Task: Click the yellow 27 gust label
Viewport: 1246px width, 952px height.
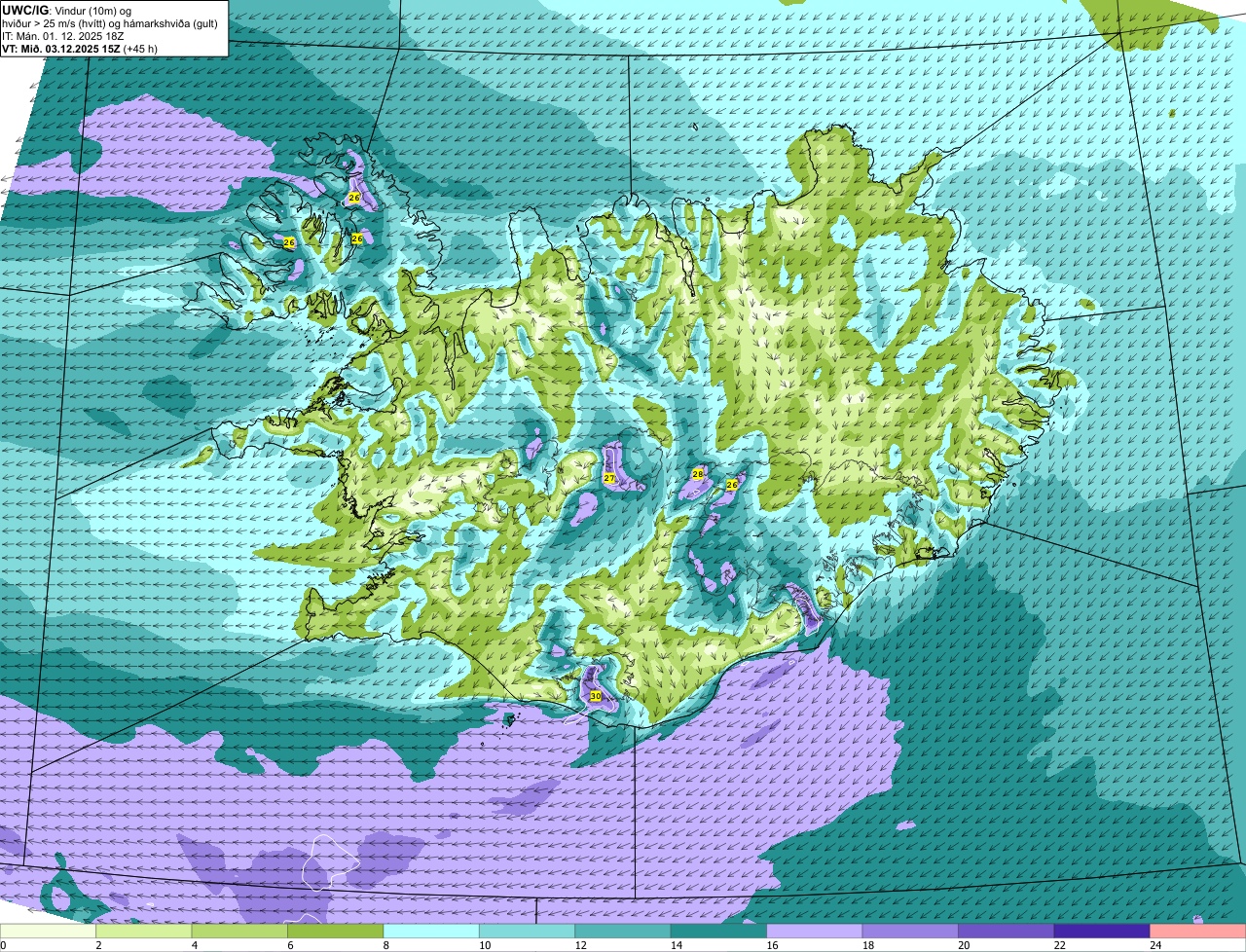Action: coord(609,478)
